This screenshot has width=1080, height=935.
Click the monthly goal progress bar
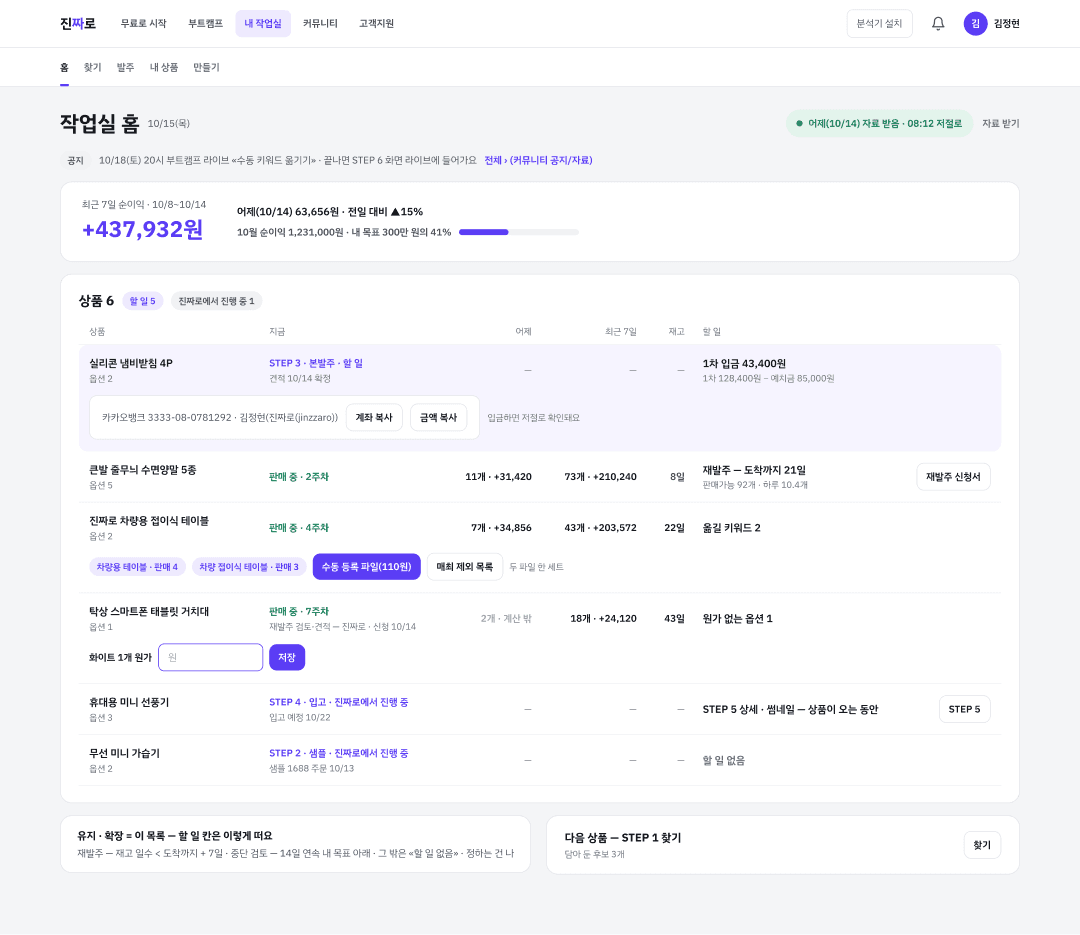519,232
